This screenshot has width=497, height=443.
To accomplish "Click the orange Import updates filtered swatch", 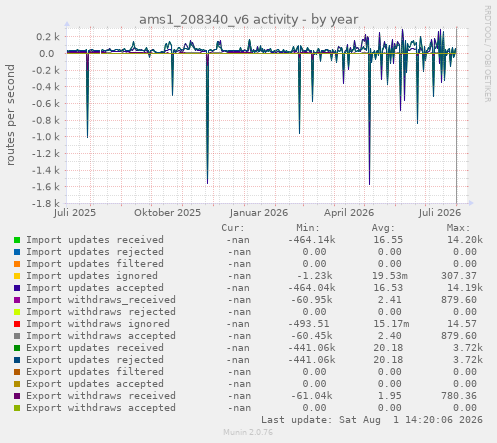I will pos(17,264).
